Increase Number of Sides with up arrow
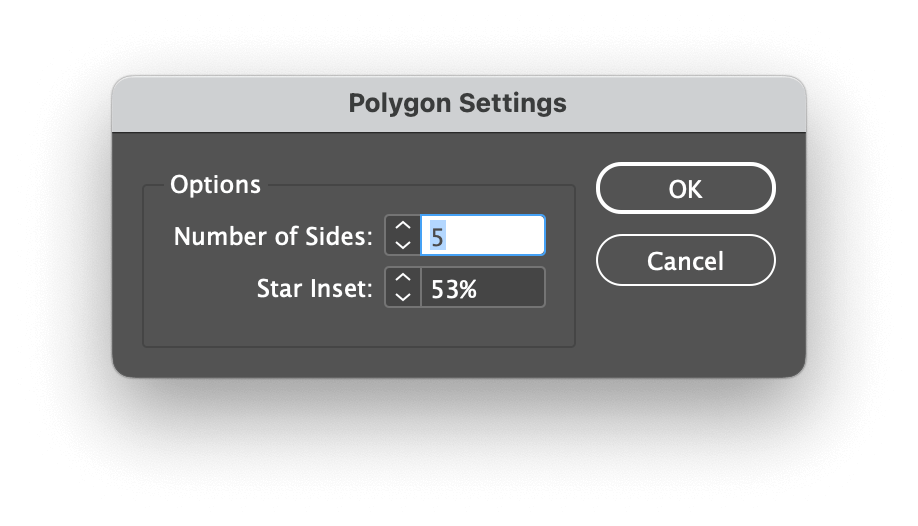This screenshot has width=918, height=526. [x=403, y=226]
